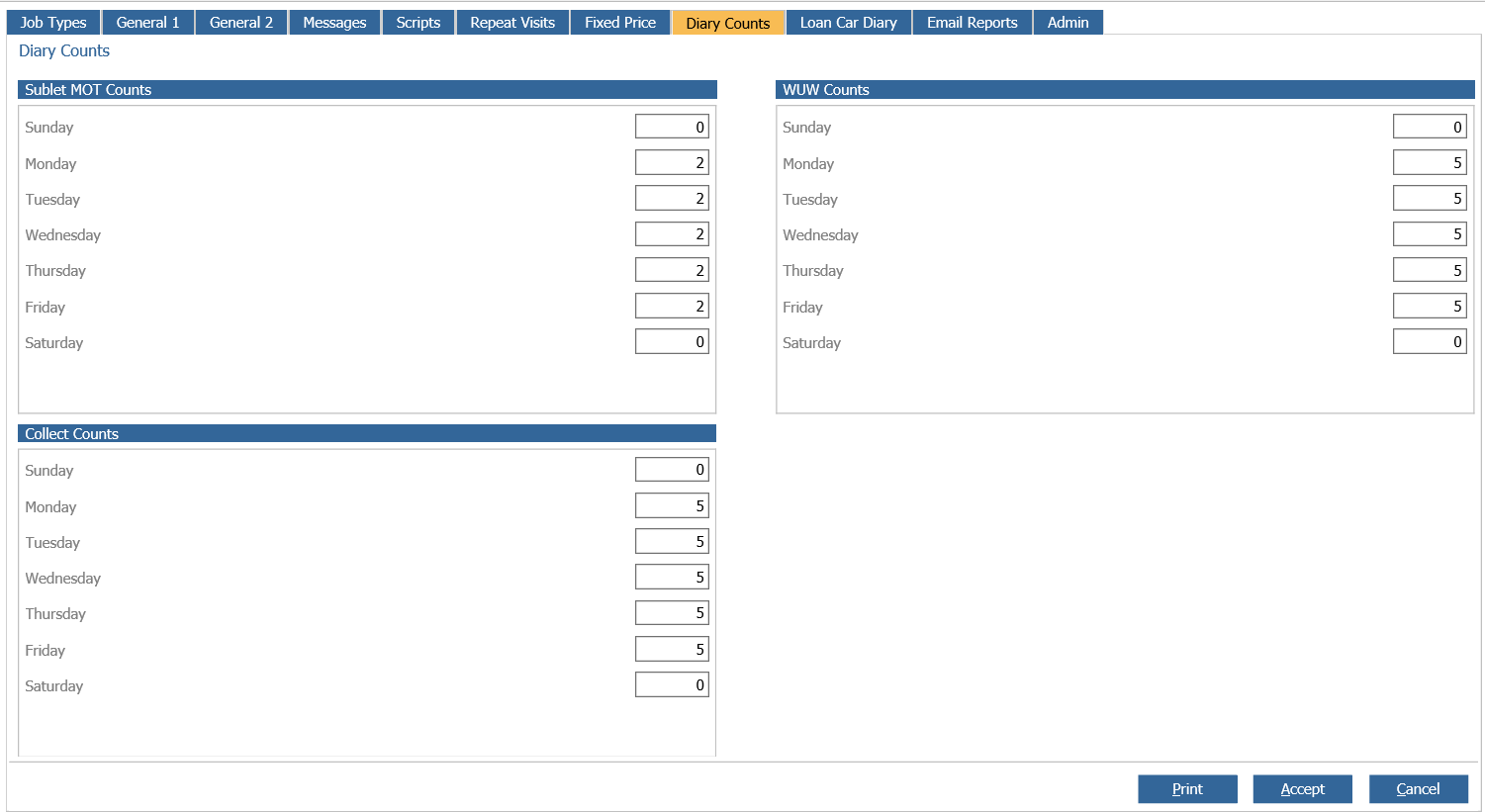Open the General 2 tab
This screenshot has width=1485, height=812.
(241, 22)
